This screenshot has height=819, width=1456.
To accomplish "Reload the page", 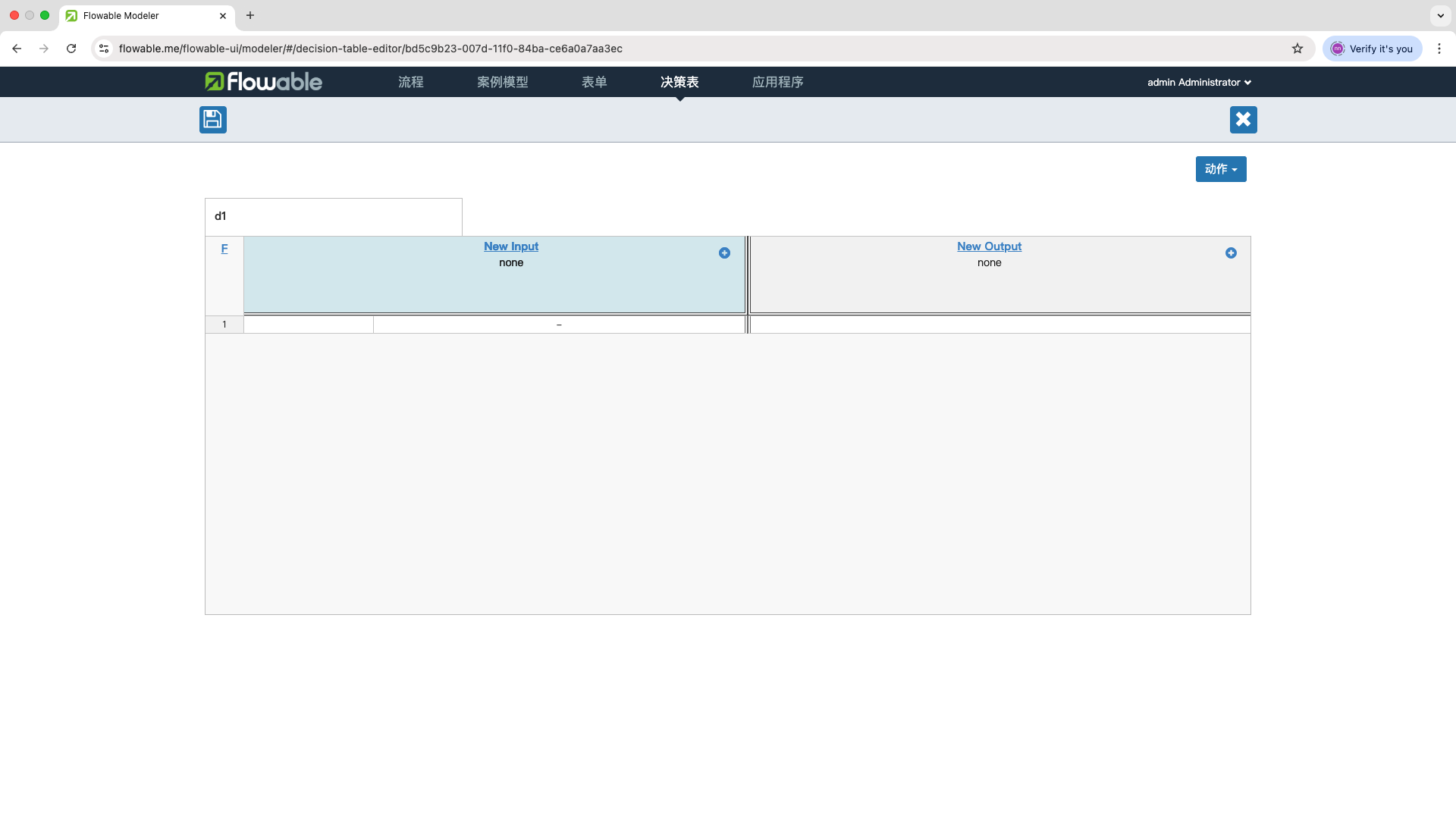I will click(x=71, y=49).
